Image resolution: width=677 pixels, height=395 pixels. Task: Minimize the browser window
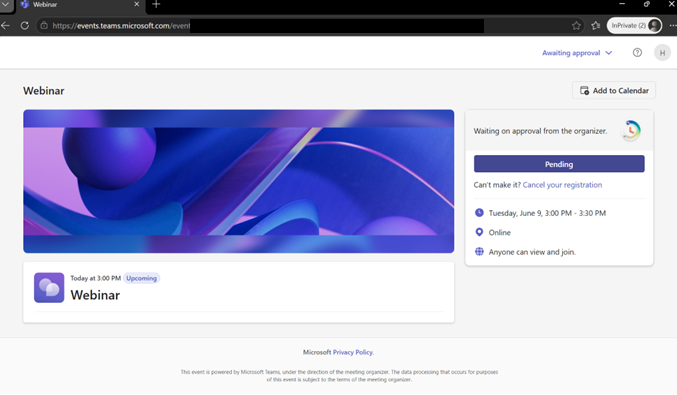(x=622, y=4)
